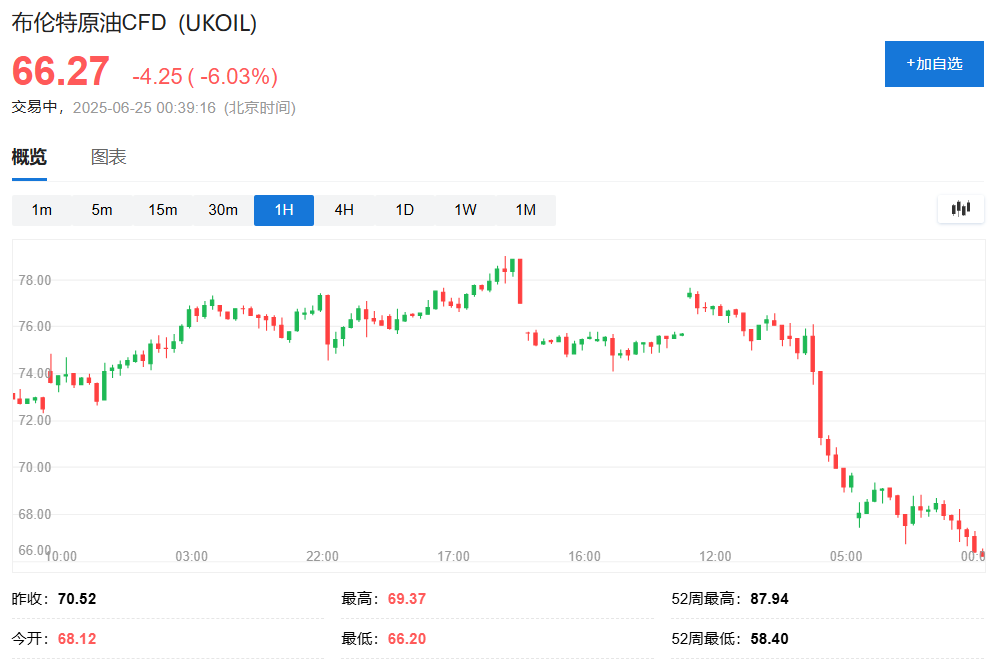
Task: Click the 68.00 price axis label
Action: pyautogui.click(x=35, y=514)
